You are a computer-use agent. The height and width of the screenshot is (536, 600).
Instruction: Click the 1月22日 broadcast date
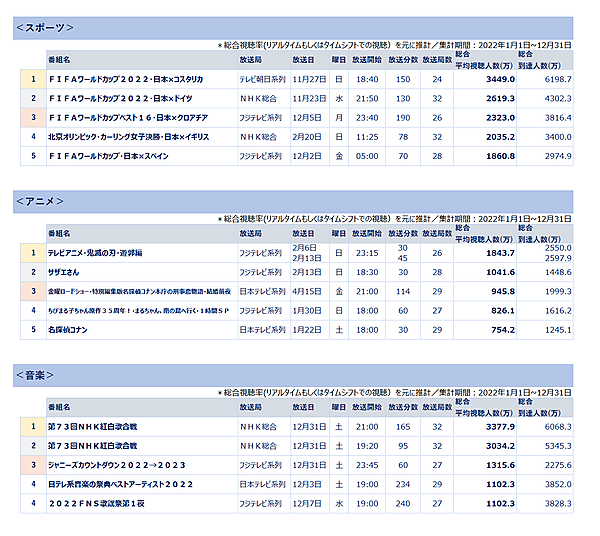(x=307, y=330)
